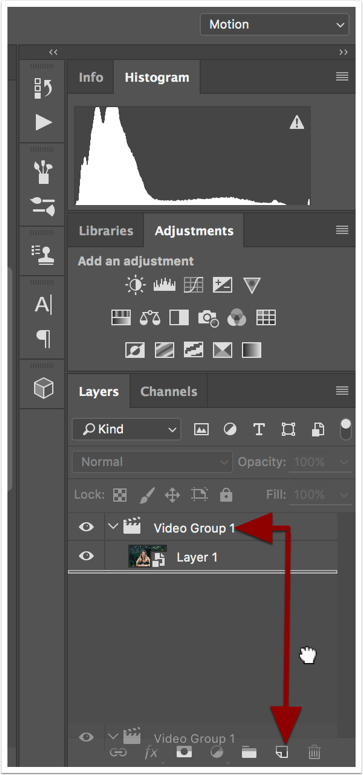Image resolution: width=363 pixels, height=775 pixels.
Task: Switch to the Info tab
Action: [91, 78]
